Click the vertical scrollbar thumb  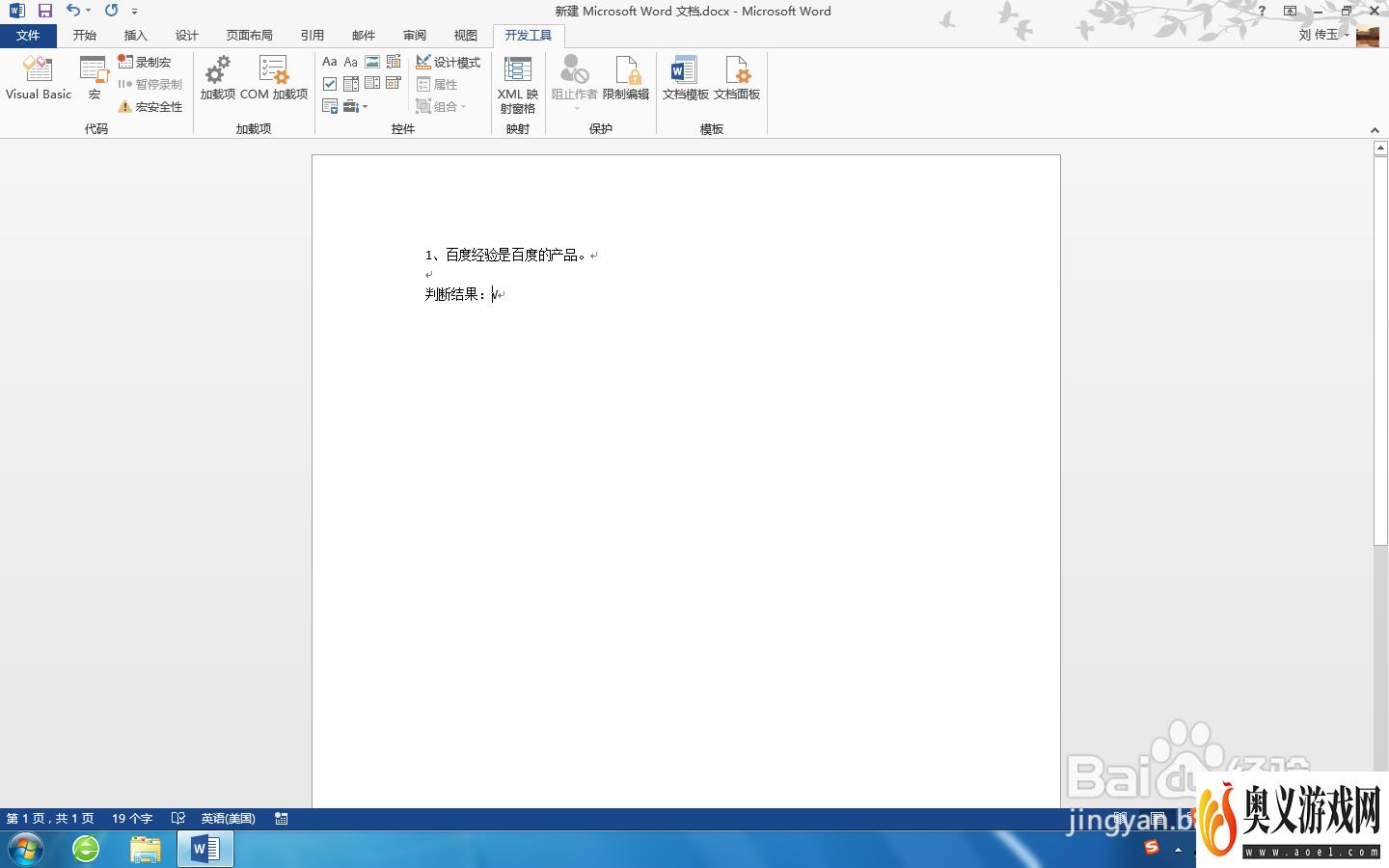pos(1380,350)
